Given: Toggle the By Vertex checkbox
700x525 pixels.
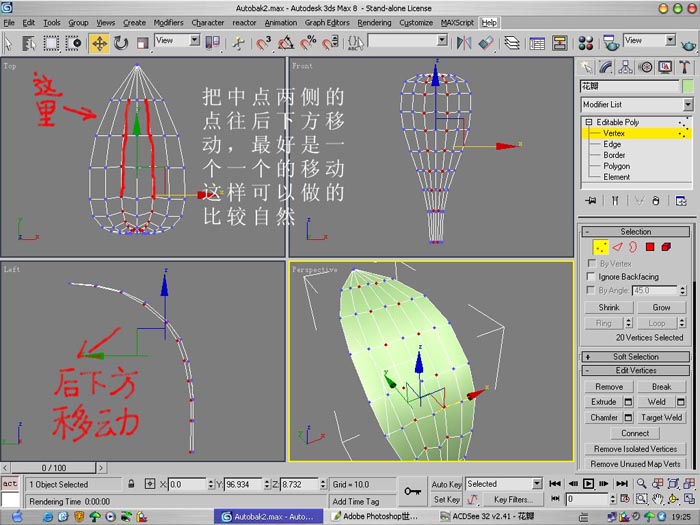Looking at the screenshot, I should (591, 263).
